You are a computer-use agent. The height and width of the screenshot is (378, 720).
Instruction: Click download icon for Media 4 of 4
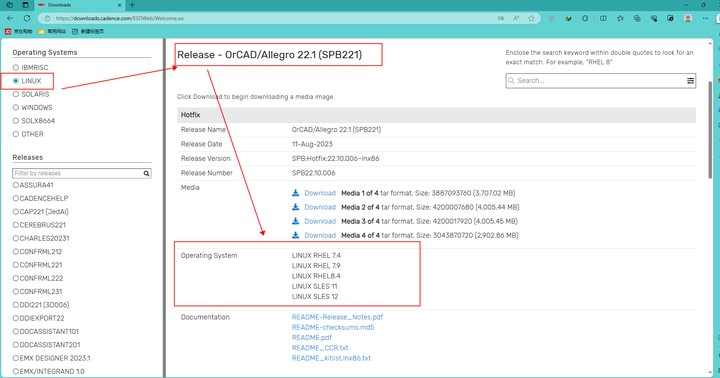point(296,235)
